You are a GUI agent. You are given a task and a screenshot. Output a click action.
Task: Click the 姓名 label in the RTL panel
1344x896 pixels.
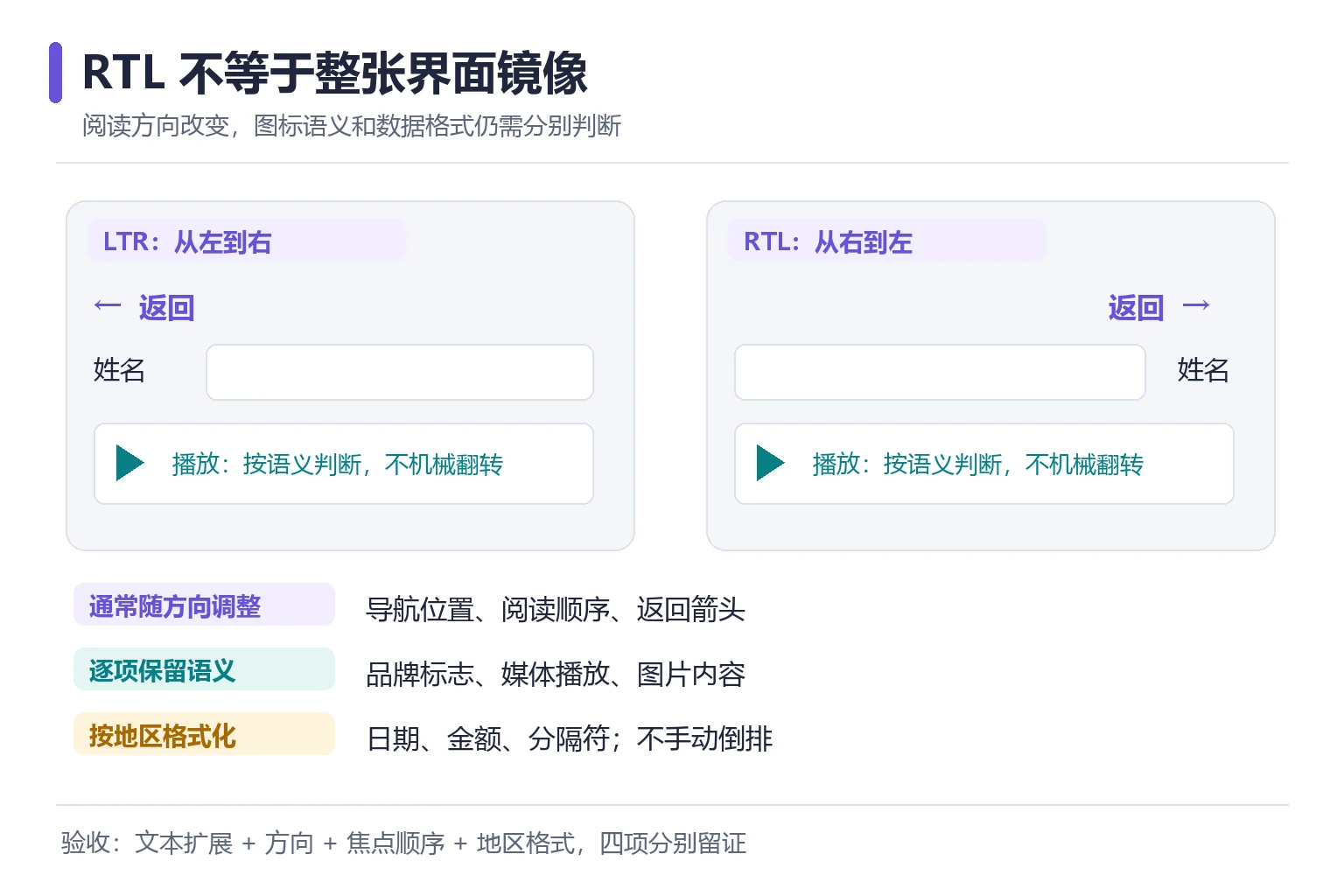click(1203, 370)
